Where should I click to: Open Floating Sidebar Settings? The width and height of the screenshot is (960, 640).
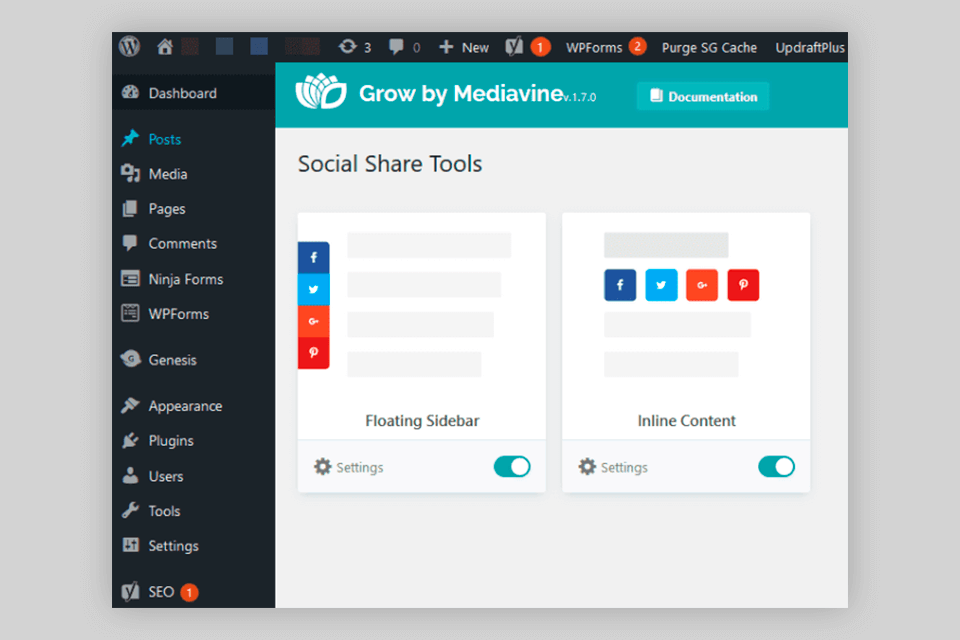point(349,467)
